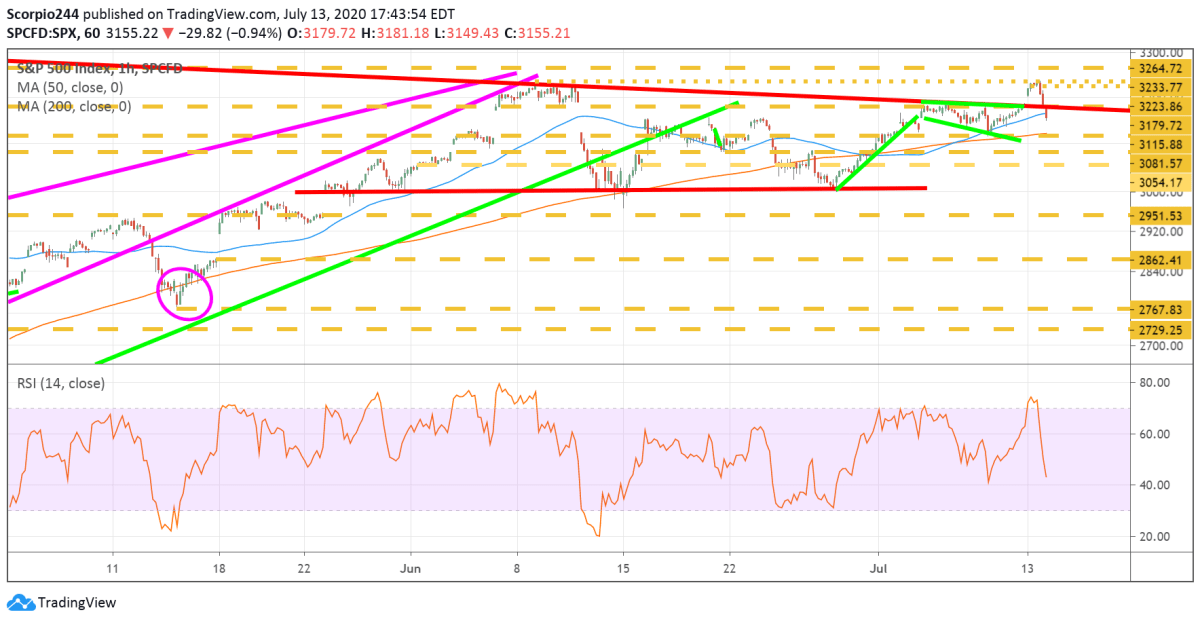Click the 3264.72 price level label

[x=1161, y=69]
